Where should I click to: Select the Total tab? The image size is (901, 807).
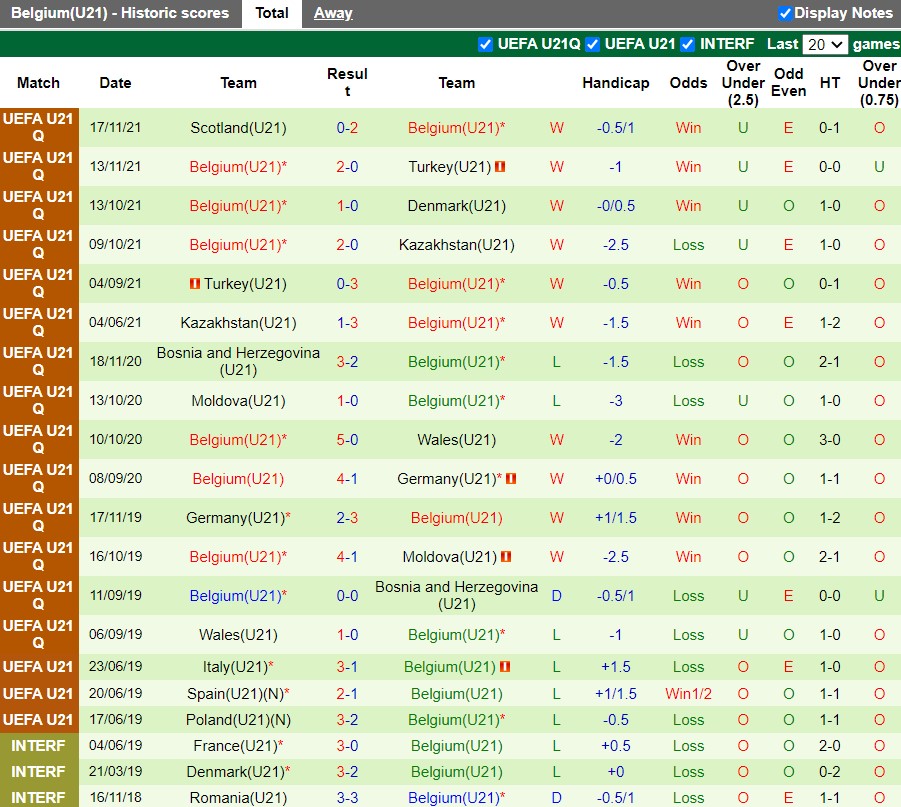272,13
